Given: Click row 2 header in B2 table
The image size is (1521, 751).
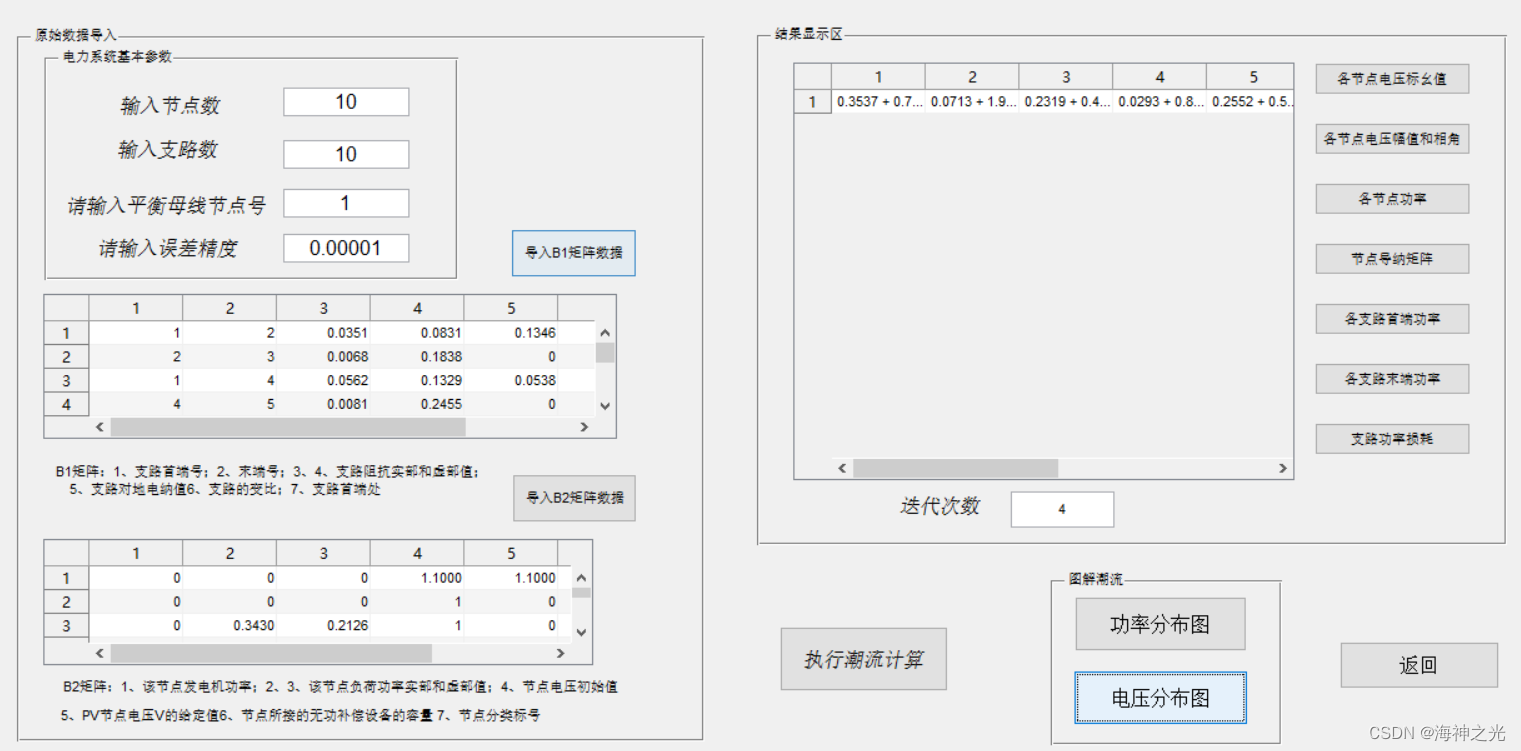Looking at the screenshot, I should [x=67, y=602].
